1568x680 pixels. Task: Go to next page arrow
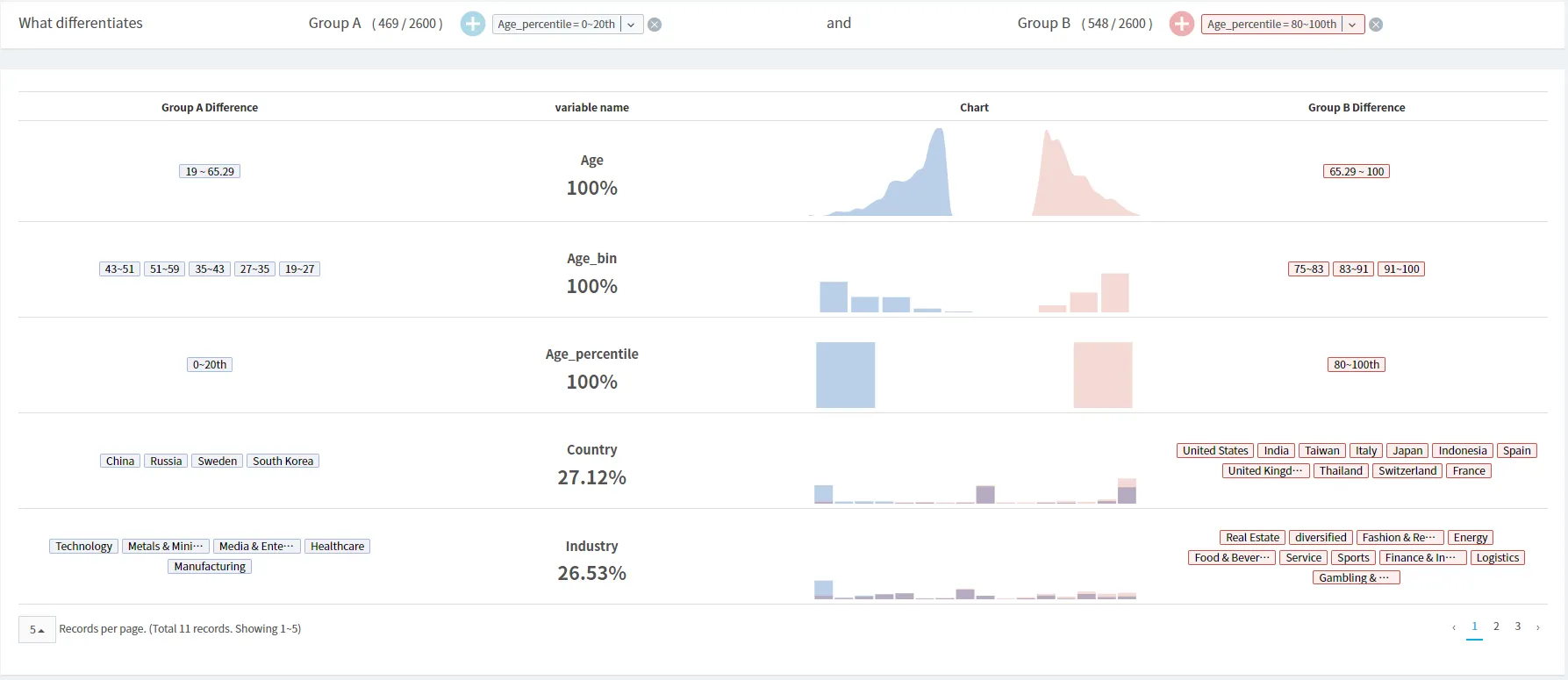[1538, 627]
